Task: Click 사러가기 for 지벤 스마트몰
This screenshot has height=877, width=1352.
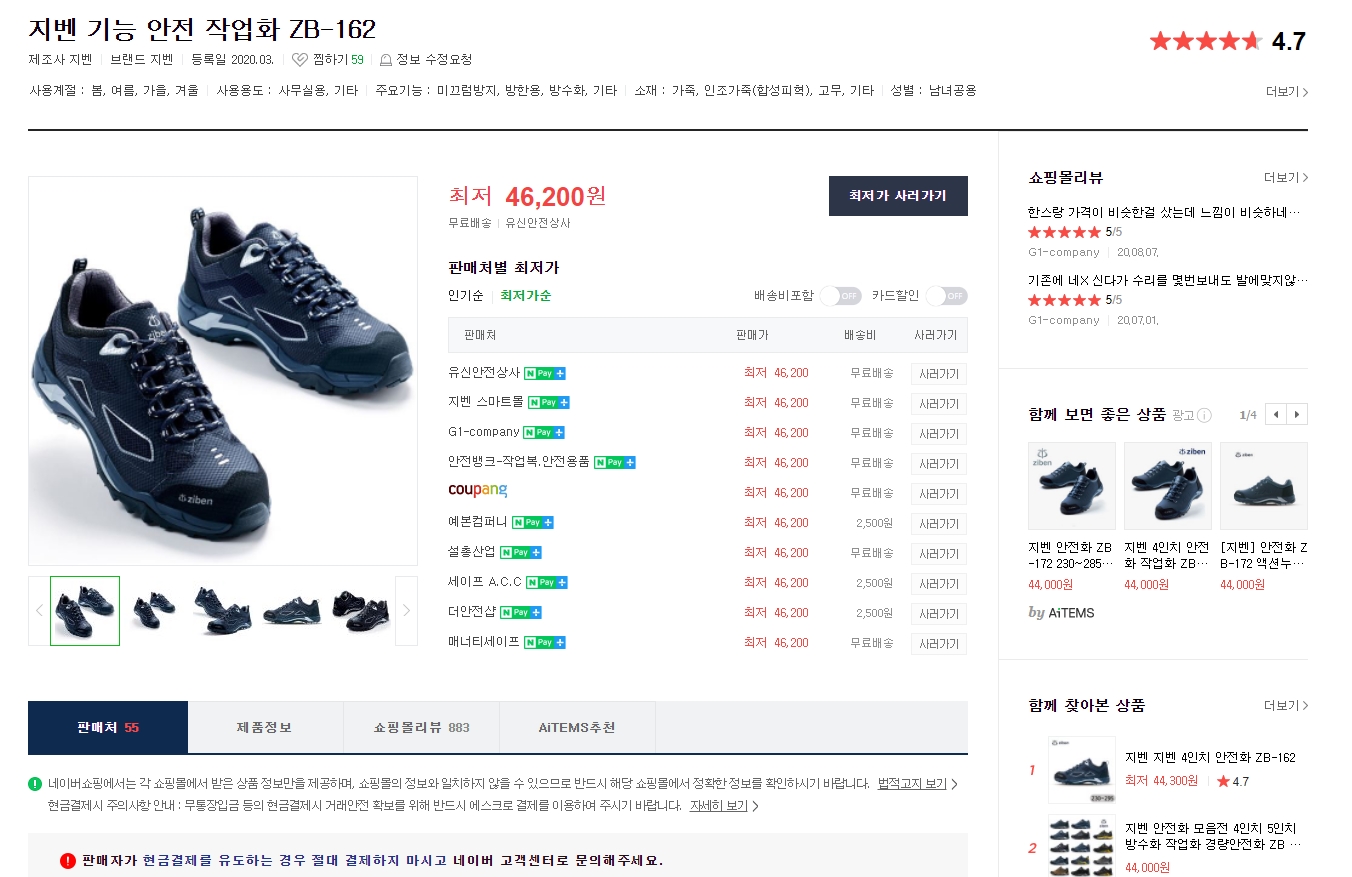Action: pos(938,403)
